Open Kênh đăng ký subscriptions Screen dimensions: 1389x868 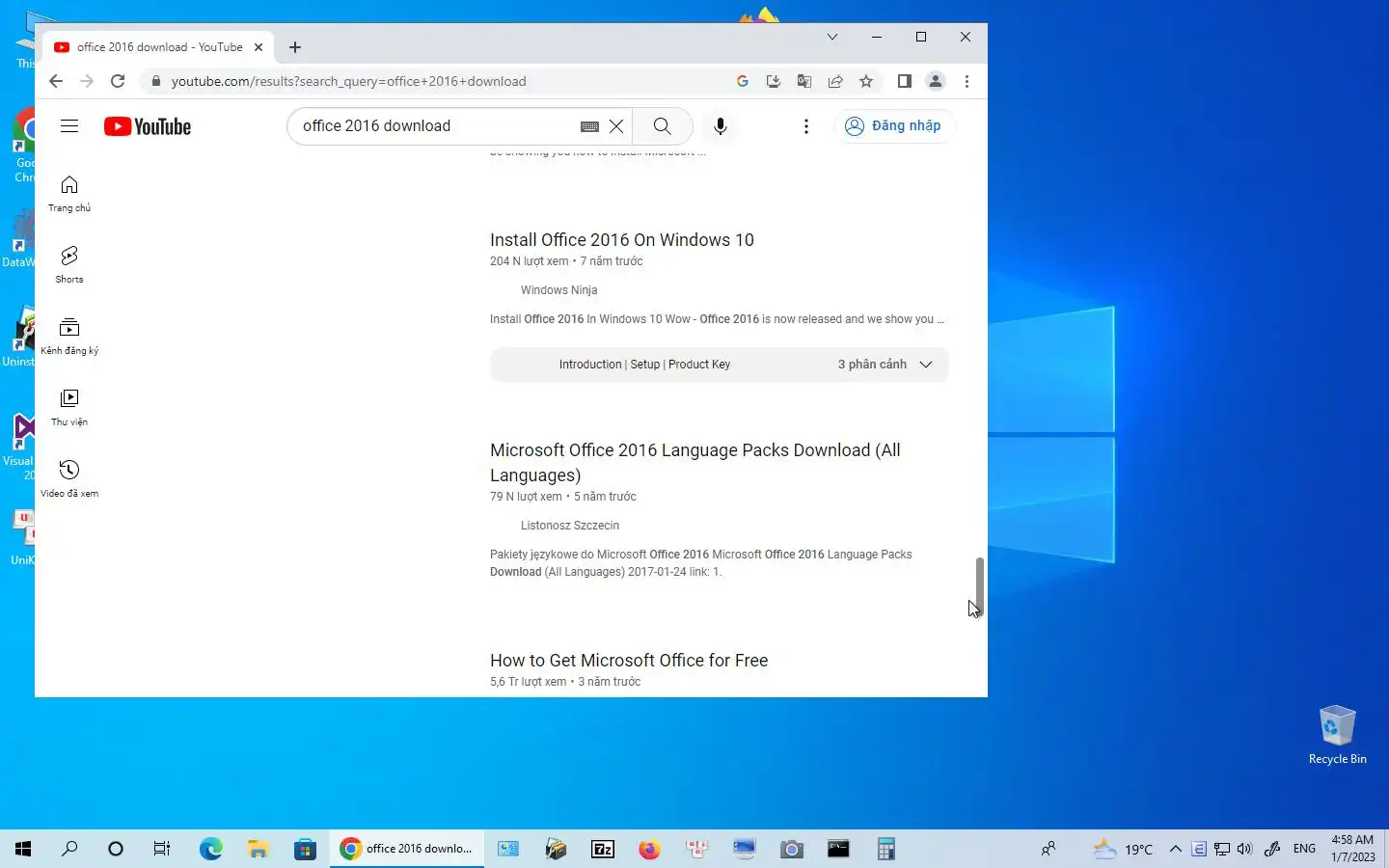(69, 337)
